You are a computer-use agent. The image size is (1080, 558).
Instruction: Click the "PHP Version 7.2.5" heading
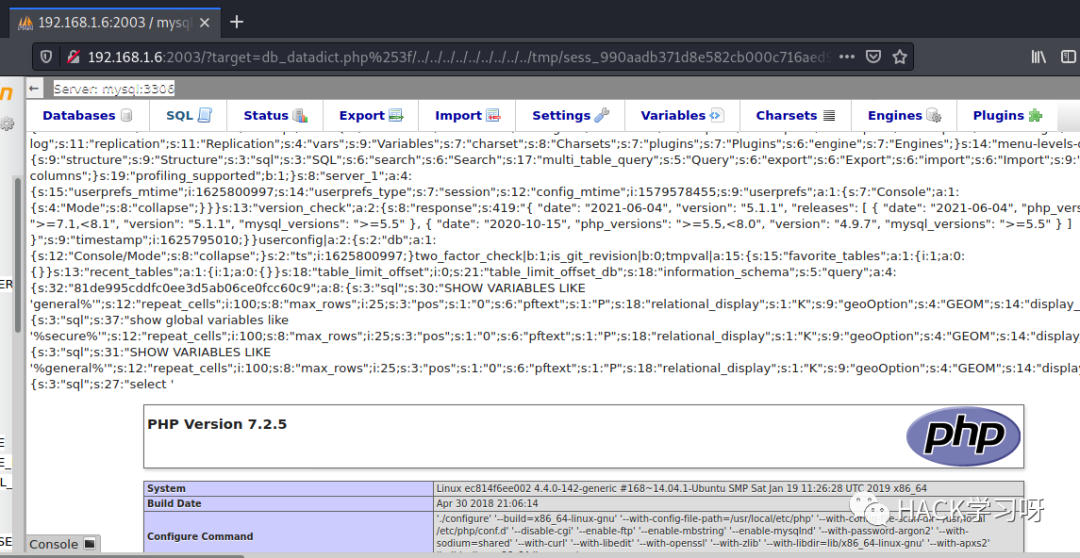(217, 424)
